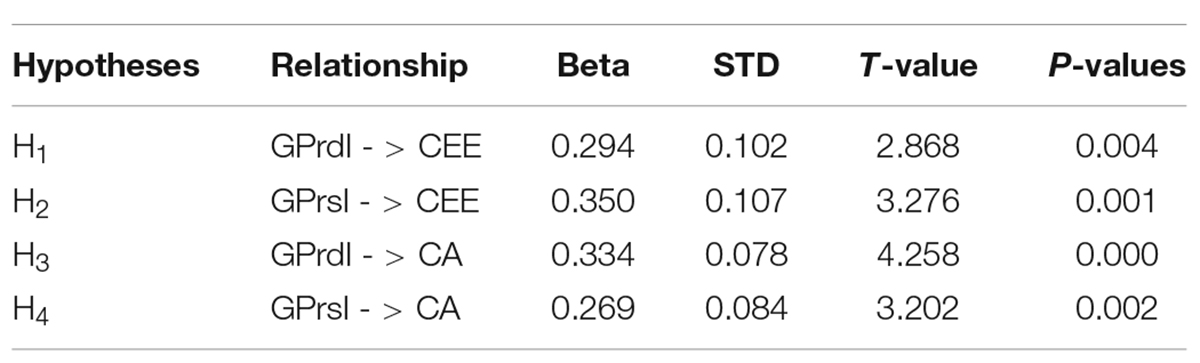Click the Beta value 0.294

(592, 148)
